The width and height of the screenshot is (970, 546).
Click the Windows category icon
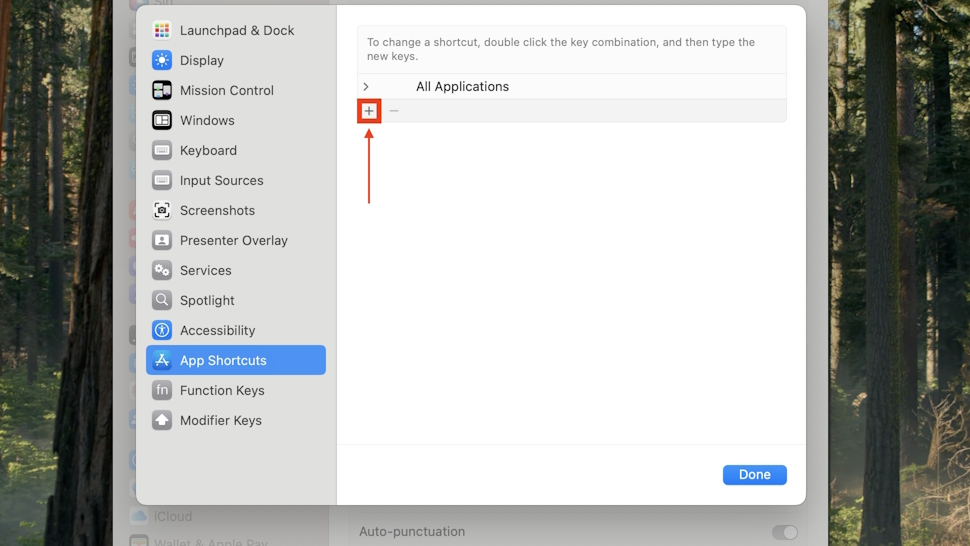pyautogui.click(x=162, y=120)
